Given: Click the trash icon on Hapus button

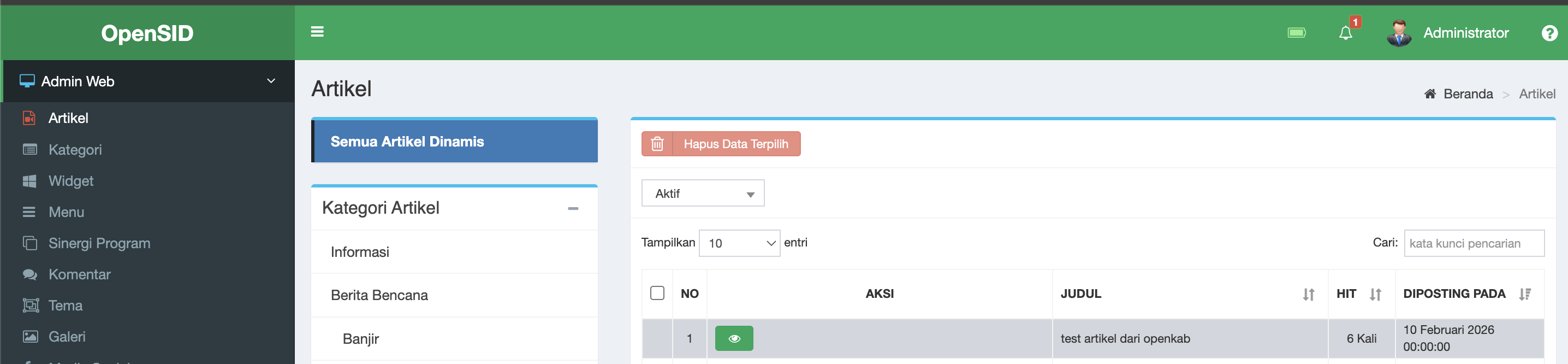Looking at the screenshot, I should [x=657, y=144].
